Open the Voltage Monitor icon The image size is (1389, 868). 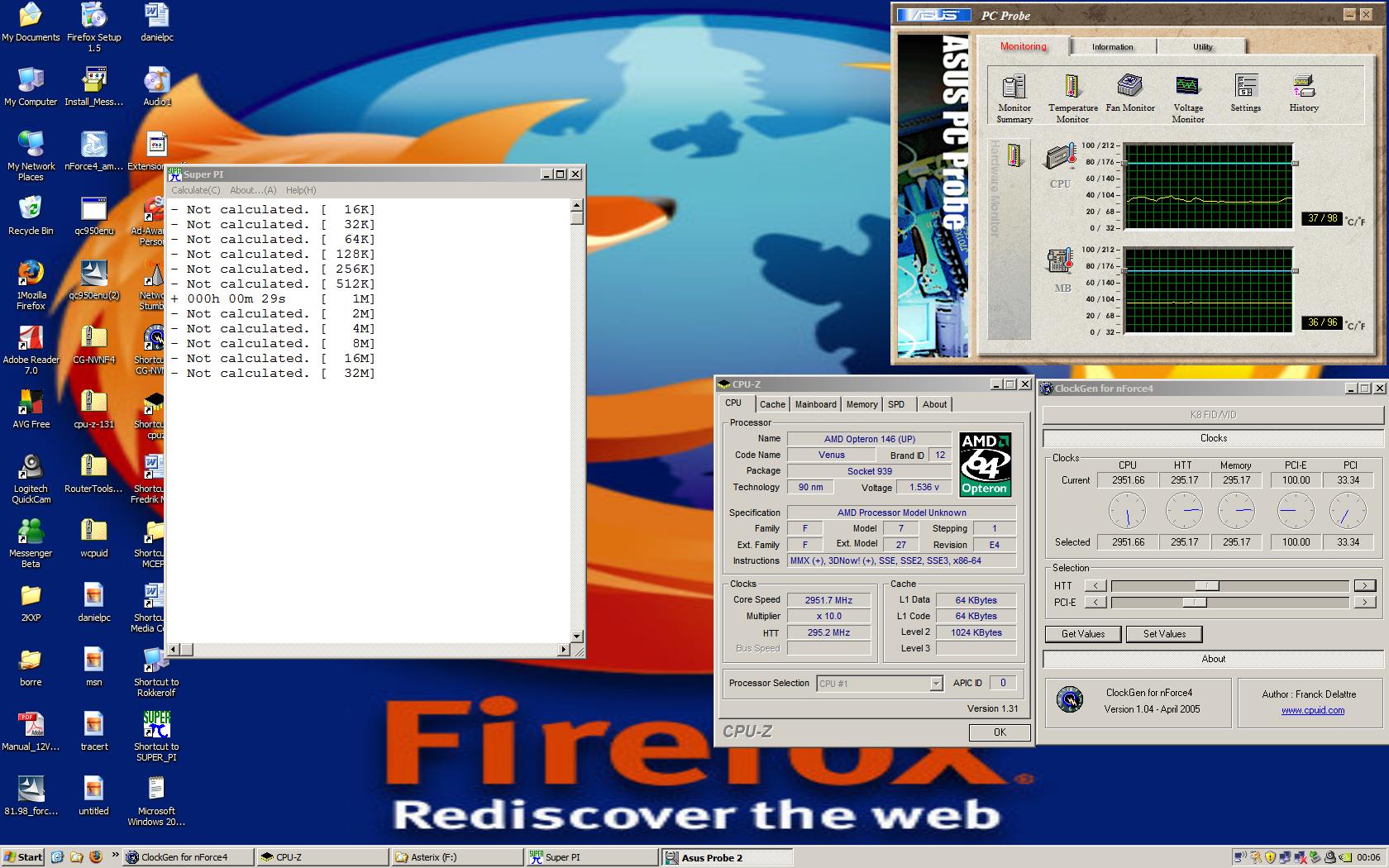click(1187, 87)
